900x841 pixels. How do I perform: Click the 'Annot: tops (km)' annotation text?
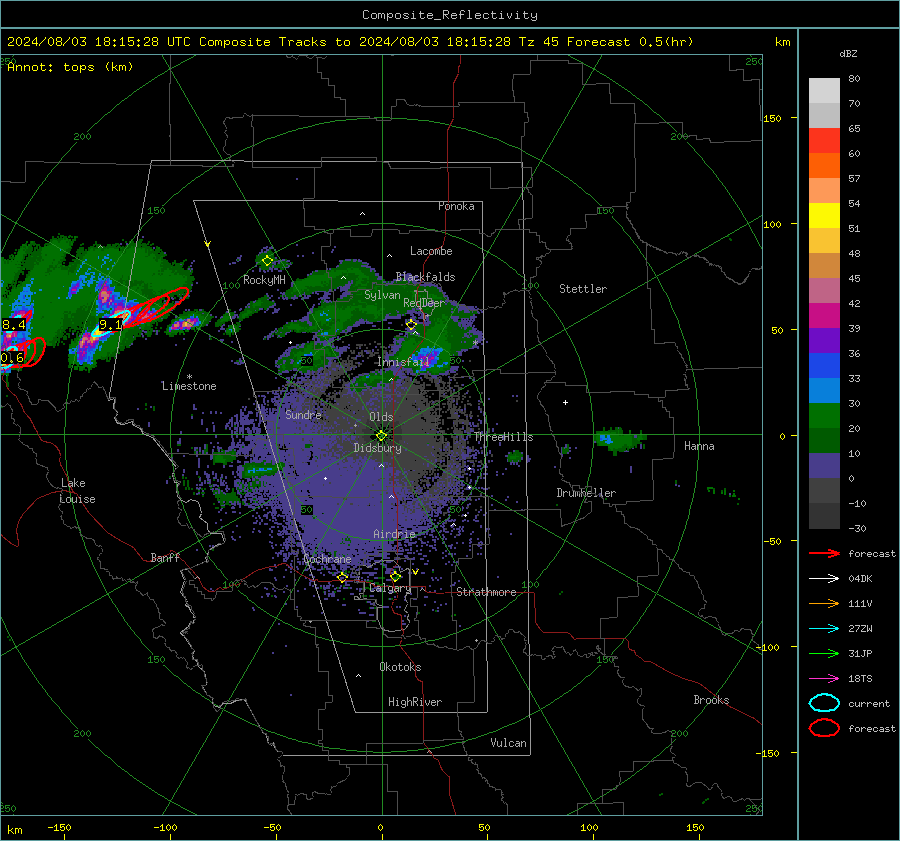point(70,67)
